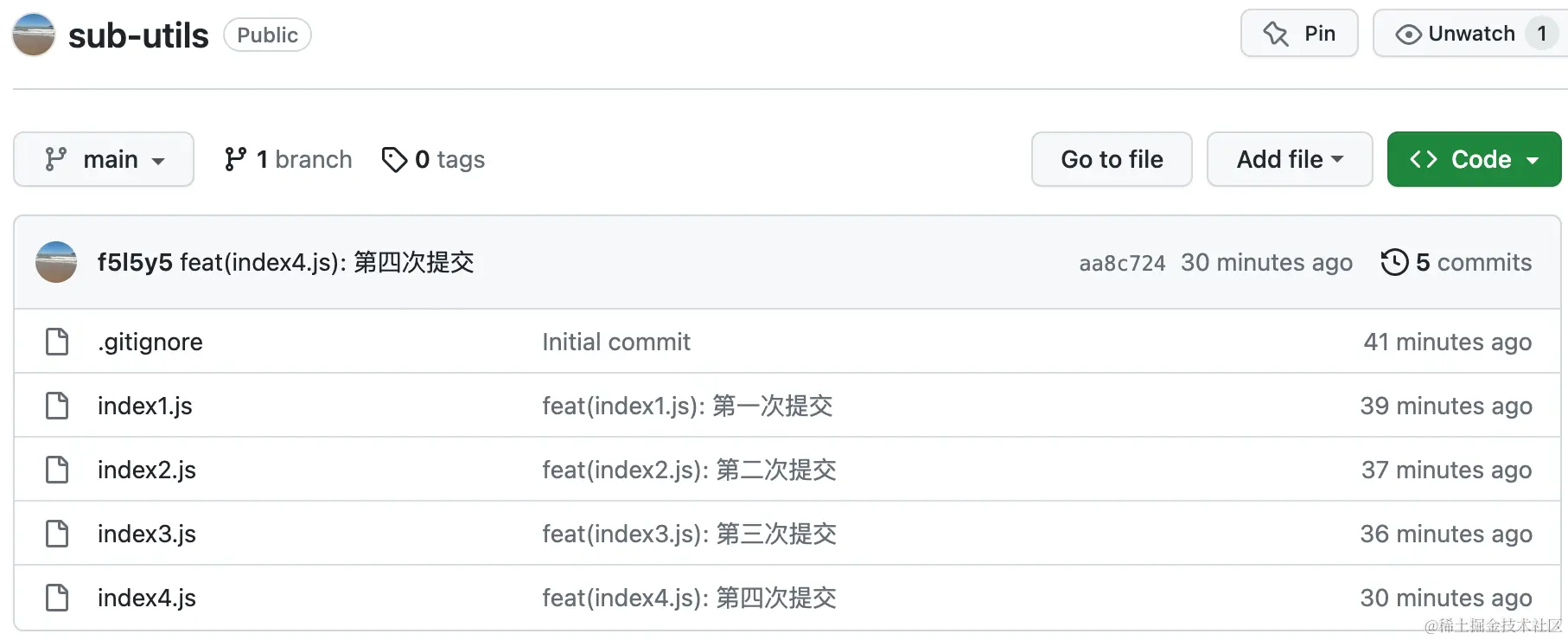1568x640 pixels.
Task: Click the pushpin icon on Pin button
Action: (x=1276, y=34)
